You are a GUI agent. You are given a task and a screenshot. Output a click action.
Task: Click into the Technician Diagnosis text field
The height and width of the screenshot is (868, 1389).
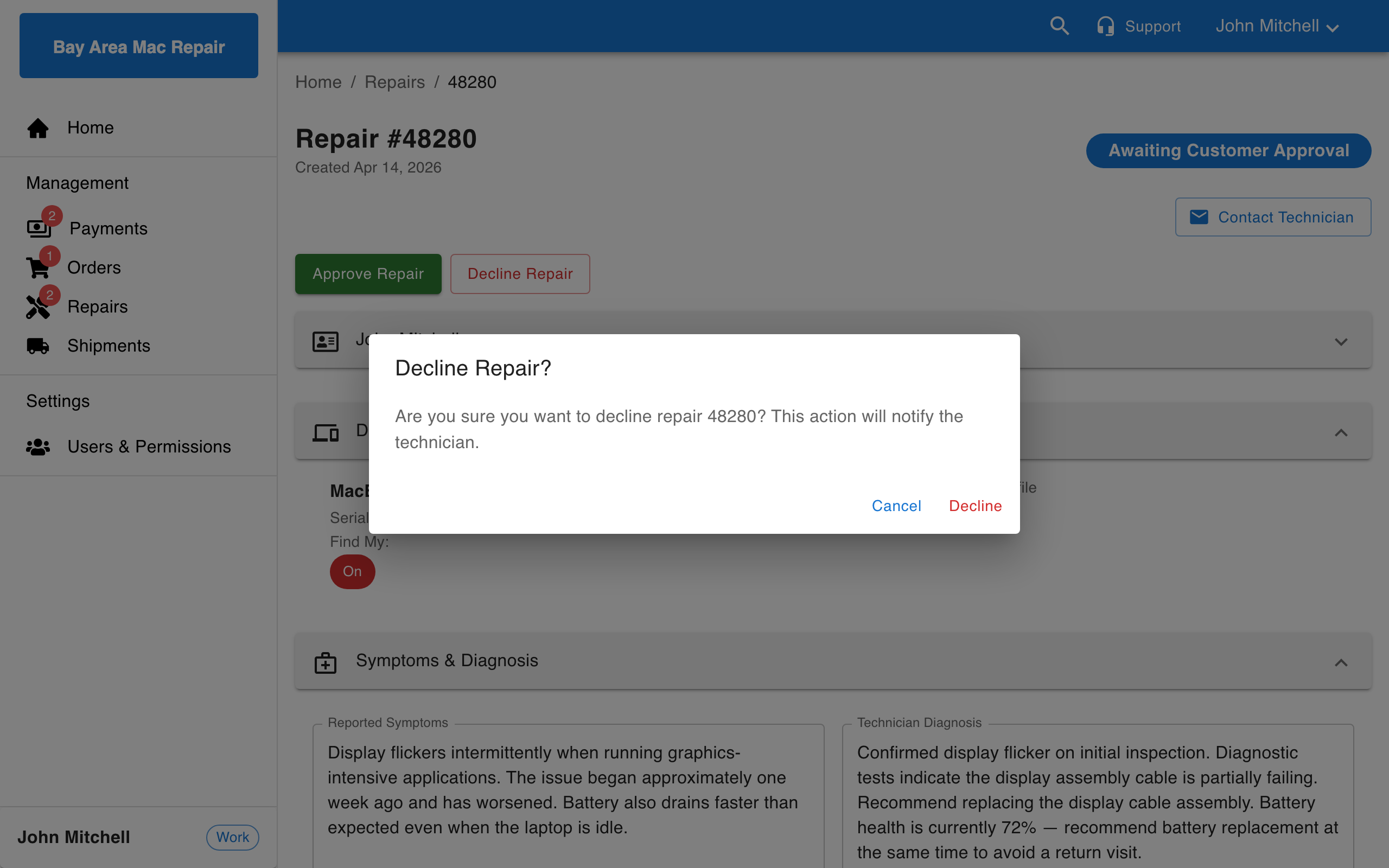click(1098, 795)
